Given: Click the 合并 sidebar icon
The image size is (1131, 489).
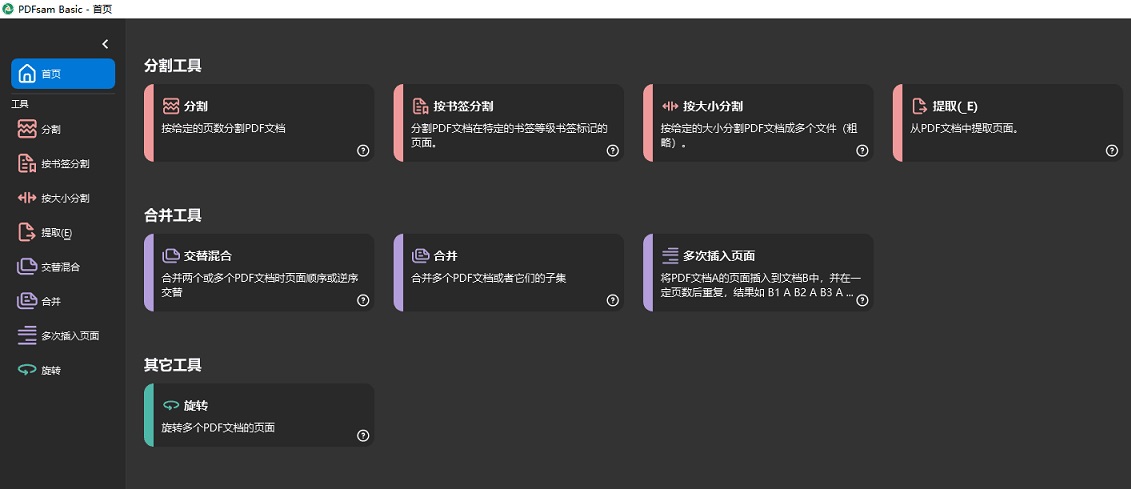Looking at the screenshot, I should [x=27, y=301].
